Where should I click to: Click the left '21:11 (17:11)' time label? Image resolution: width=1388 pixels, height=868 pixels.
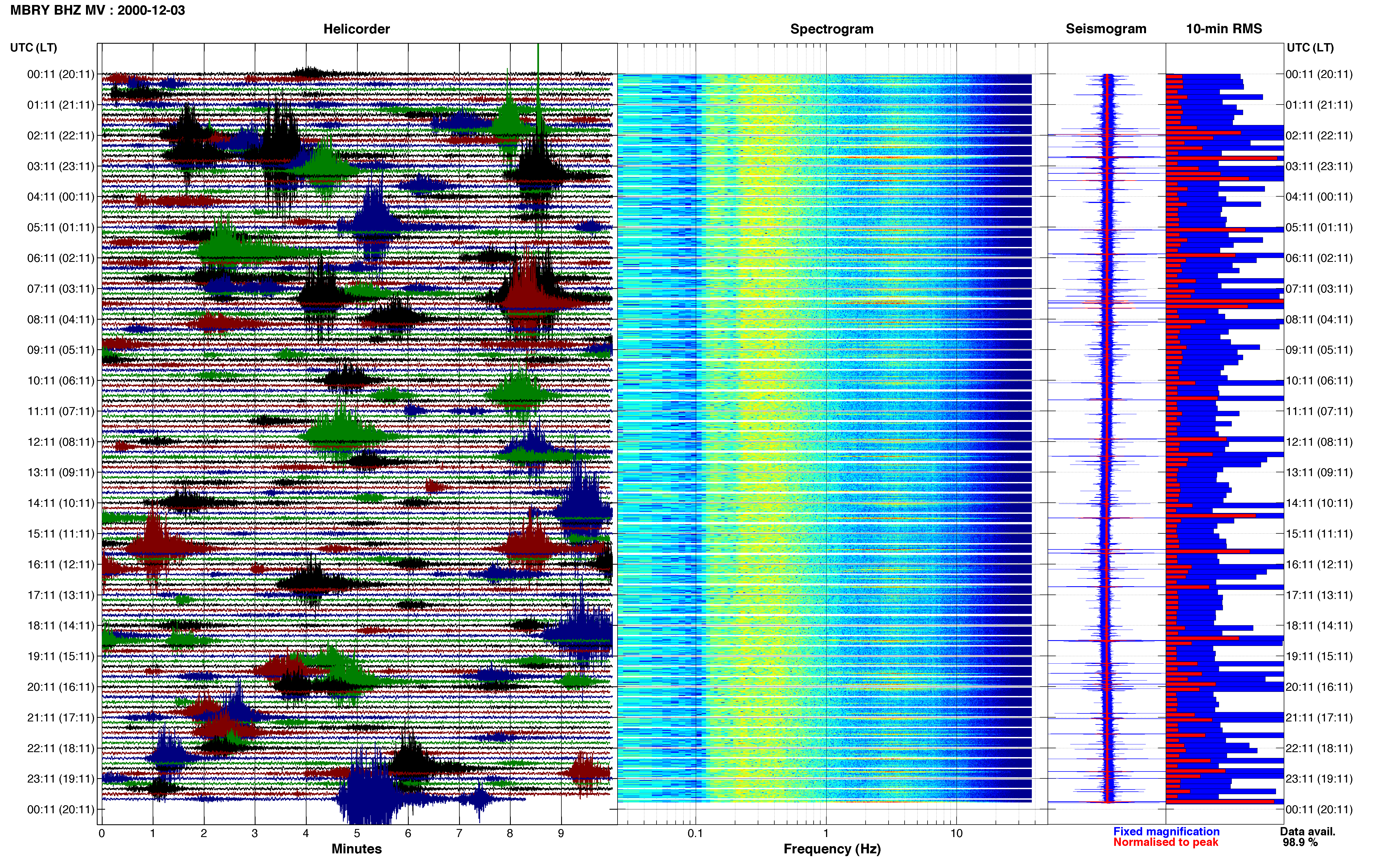(x=61, y=718)
